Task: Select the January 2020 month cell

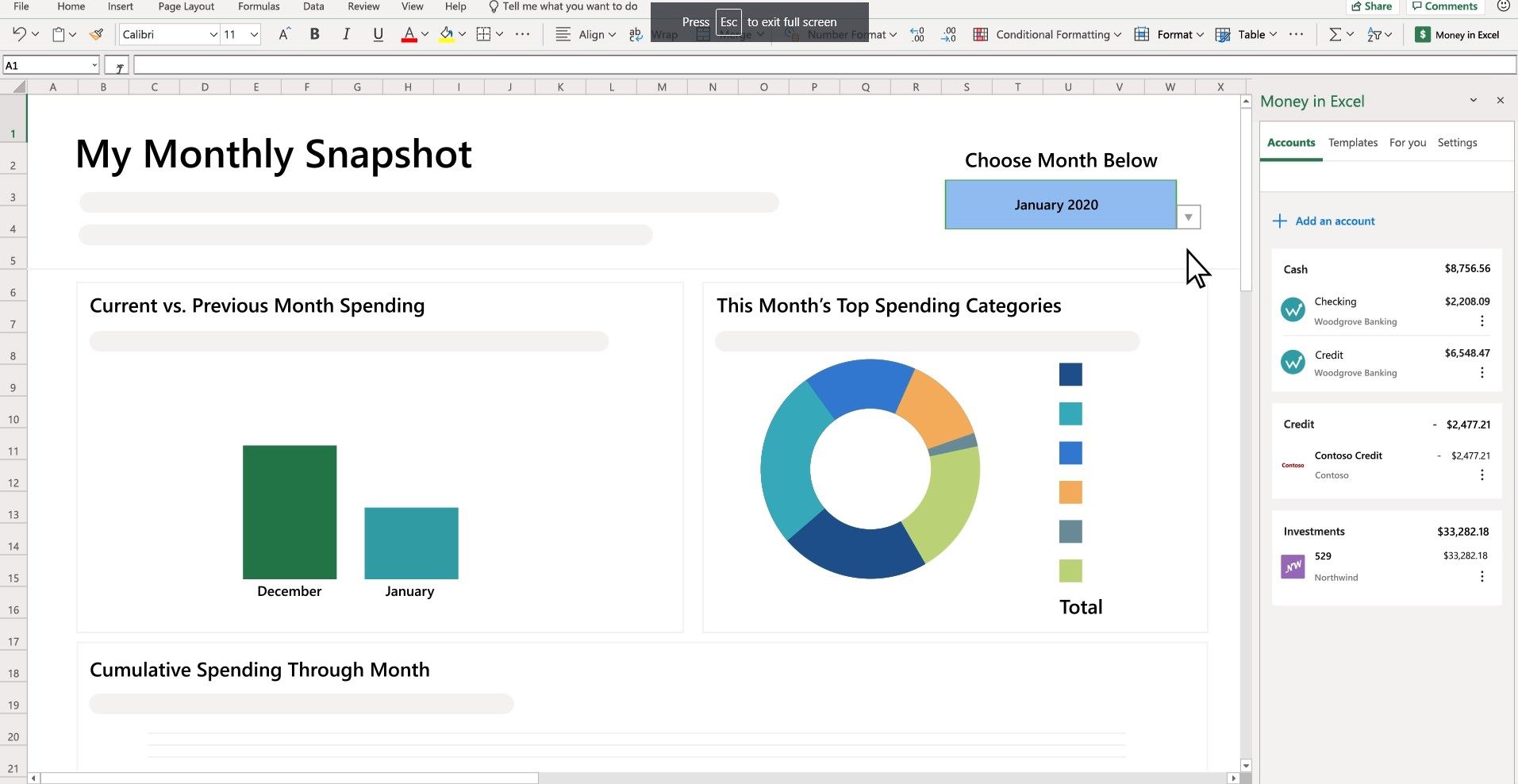Action: (1060, 205)
